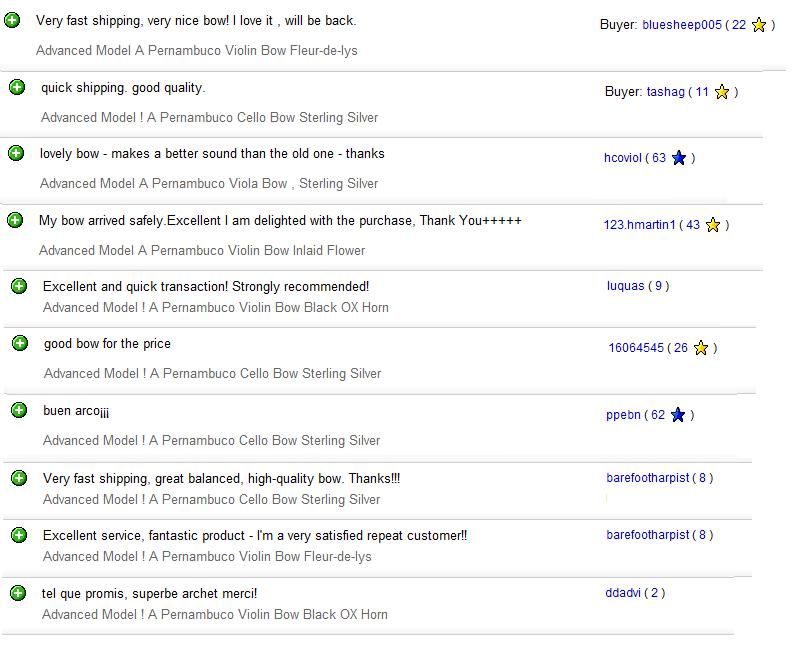Open luquas's profile link
The image size is (804, 651).
626,286
